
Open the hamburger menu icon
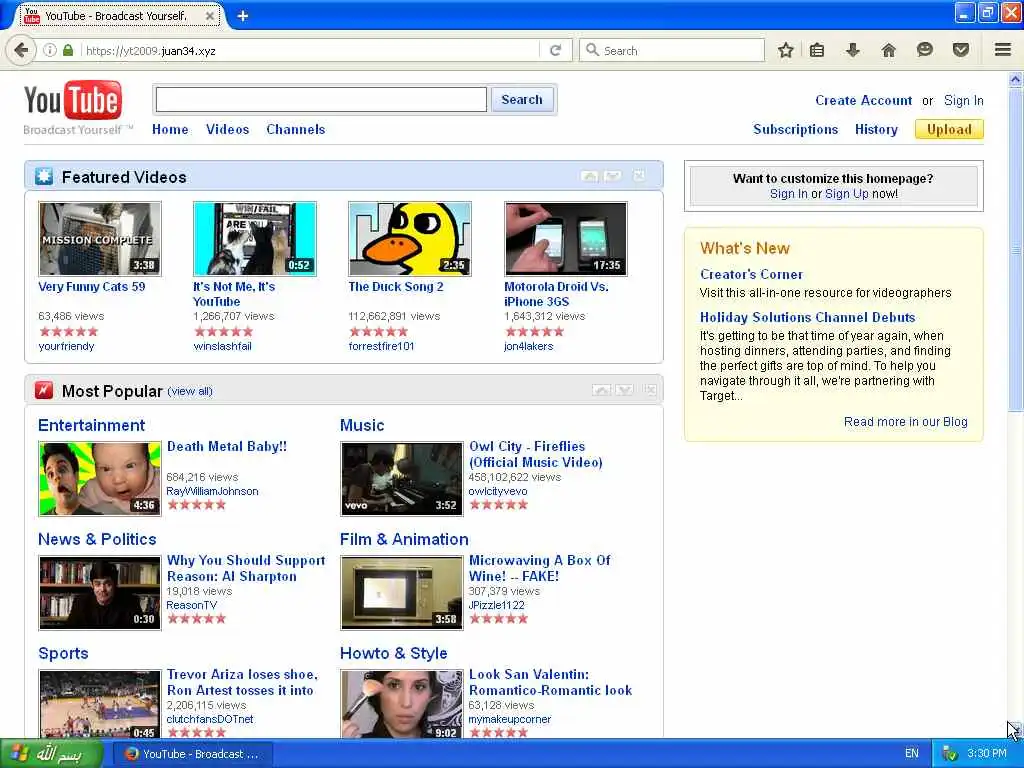(1003, 50)
